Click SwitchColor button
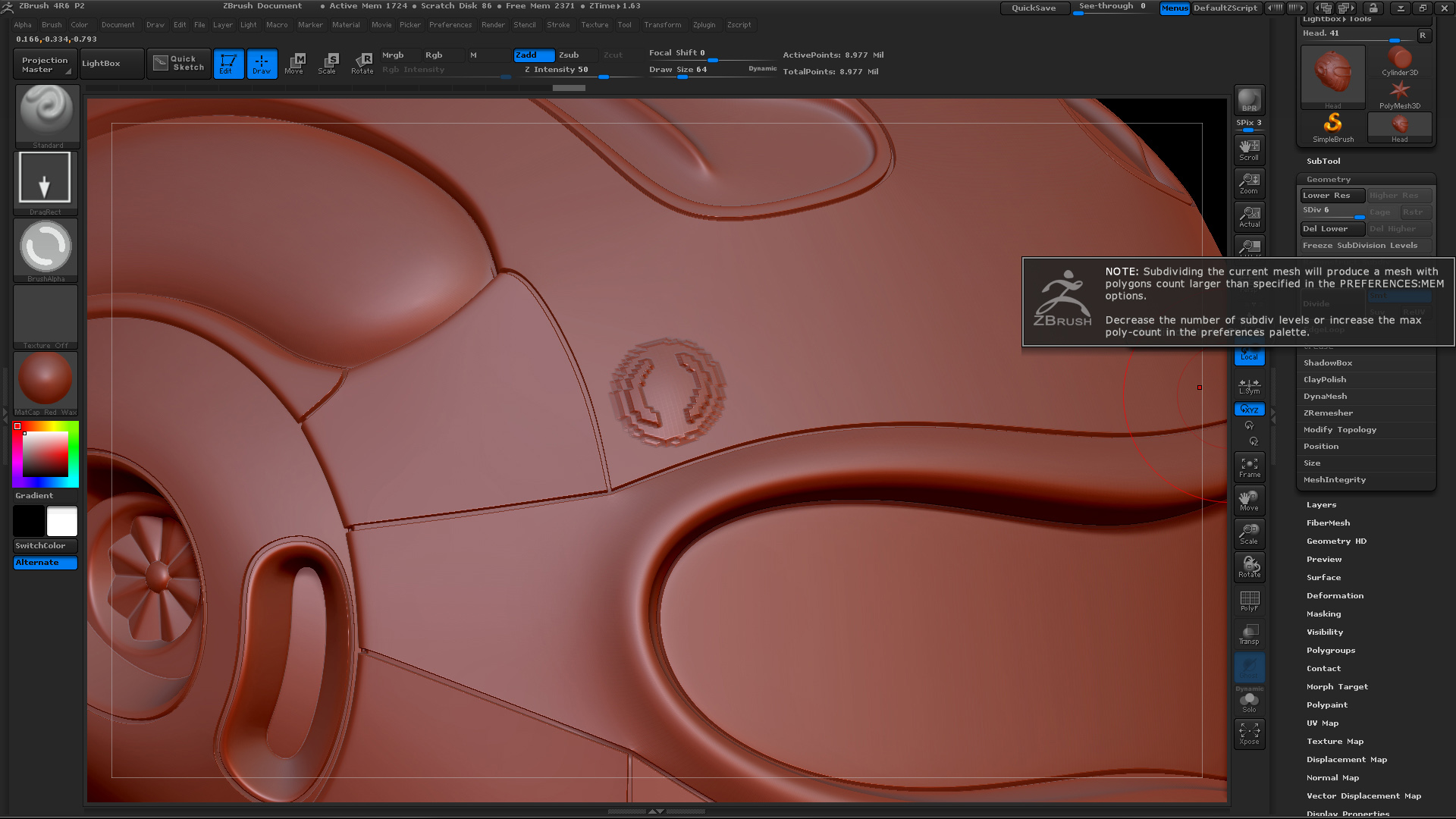 45,546
